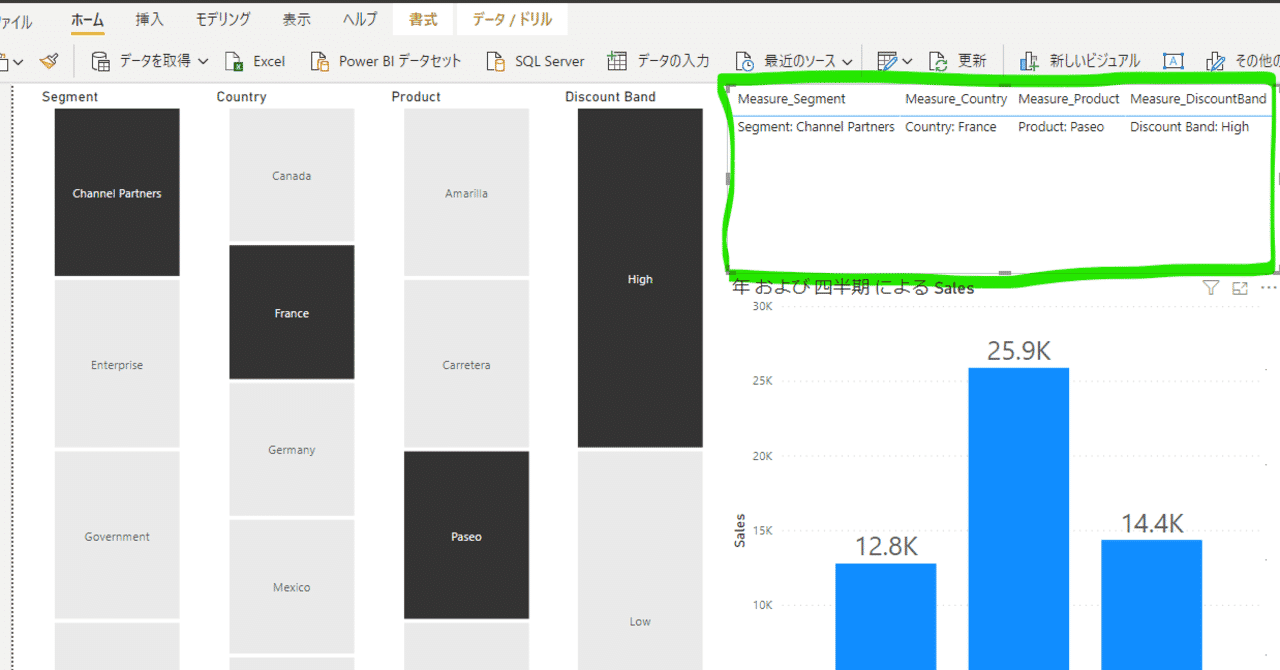Click the 'Country: France' table cell

tap(951, 127)
